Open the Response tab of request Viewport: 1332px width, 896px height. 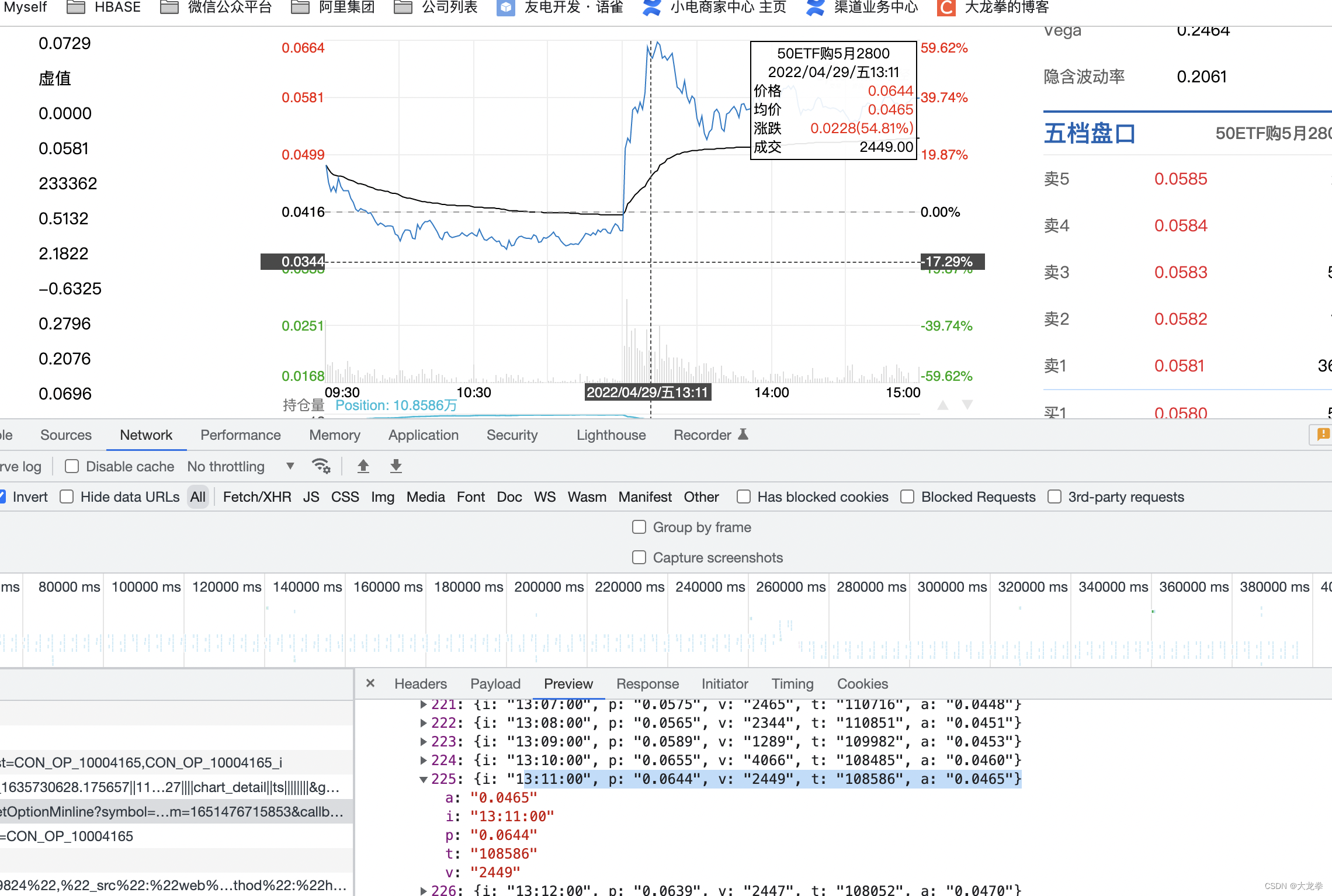click(x=647, y=683)
